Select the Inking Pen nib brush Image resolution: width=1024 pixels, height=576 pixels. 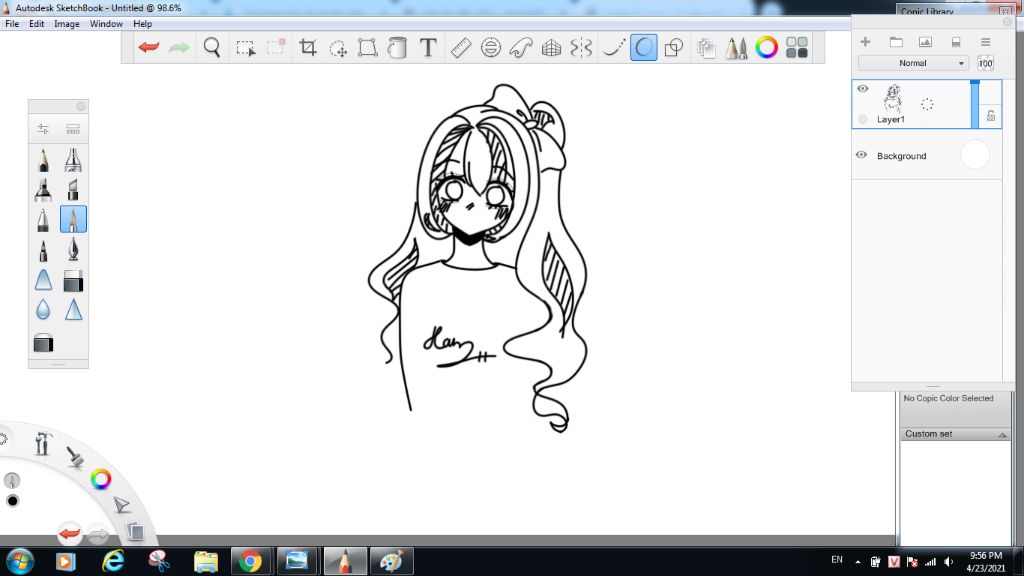(x=73, y=249)
